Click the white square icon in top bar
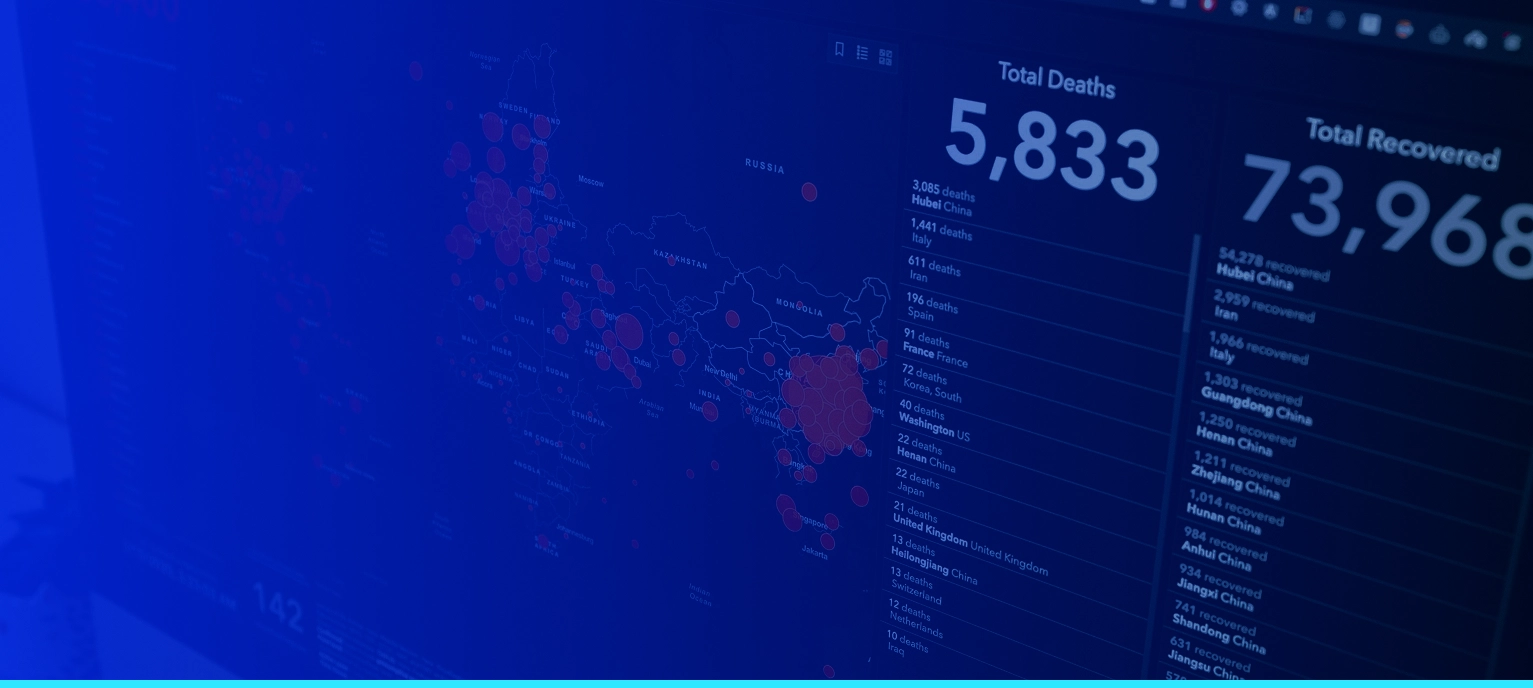Screen dimensions: 1533x688 click(x=1368, y=25)
